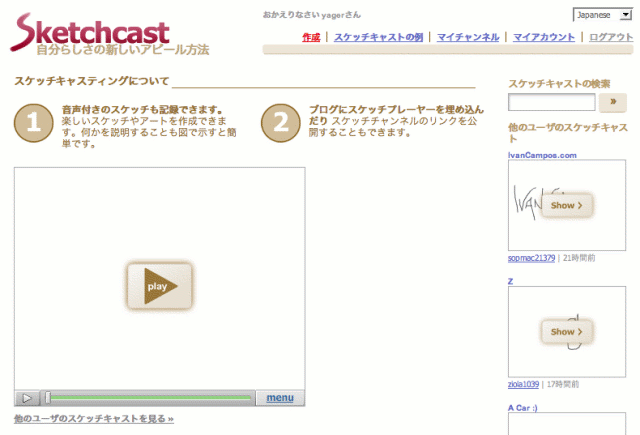Click Show on the Z sketch
The height and width of the screenshot is (435, 640).
(x=567, y=332)
